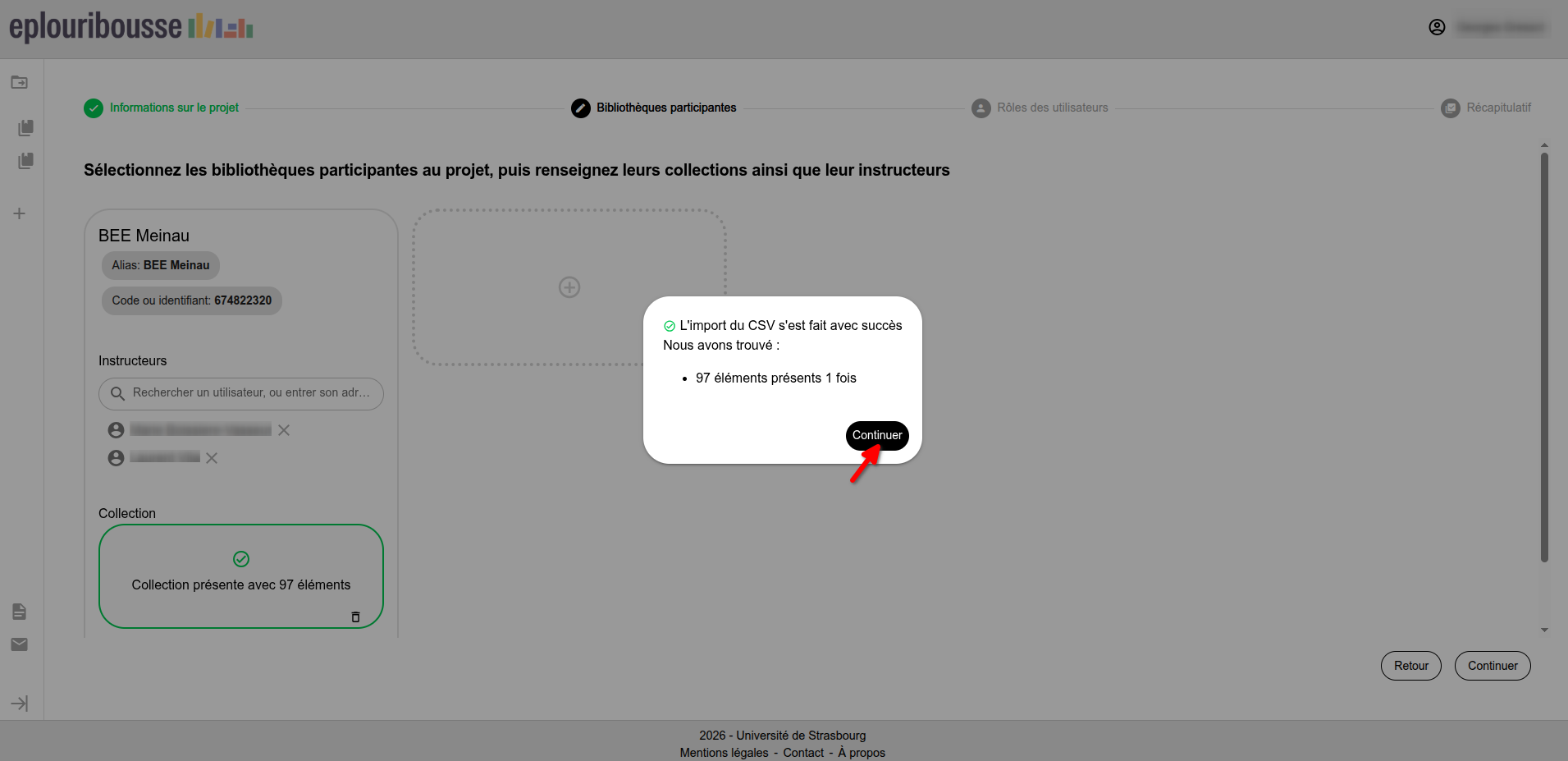The height and width of the screenshot is (761, 1568).
Task: Remove the first instructor with X
Action: pos(284,430)
